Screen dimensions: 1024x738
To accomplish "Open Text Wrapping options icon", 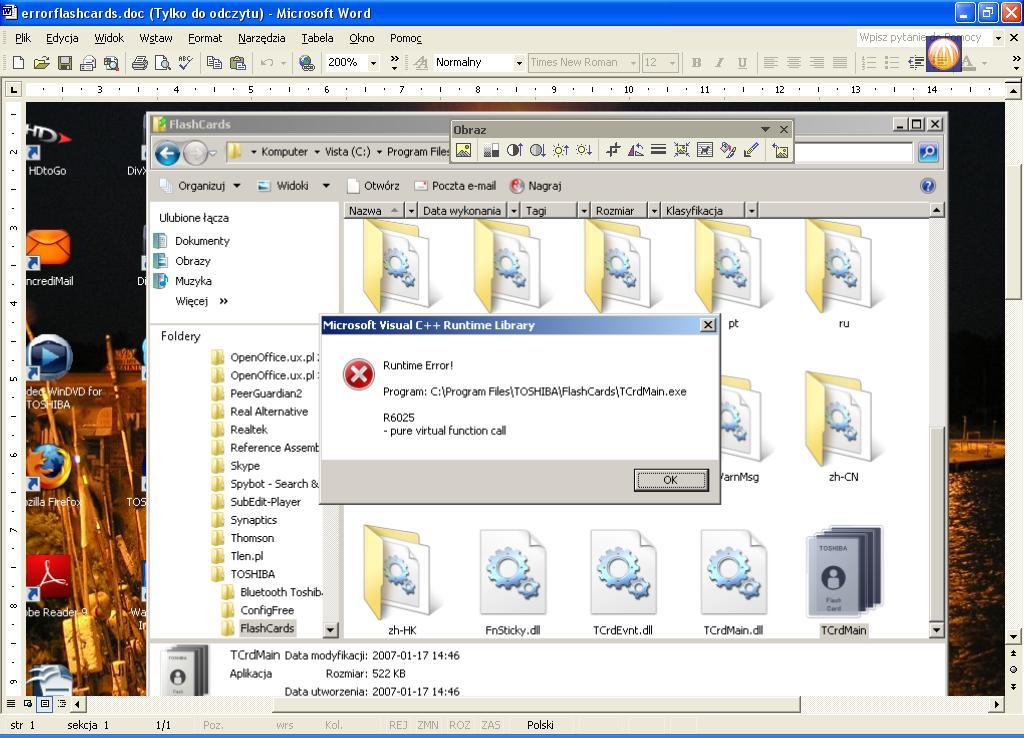I will tap(705, 151).
